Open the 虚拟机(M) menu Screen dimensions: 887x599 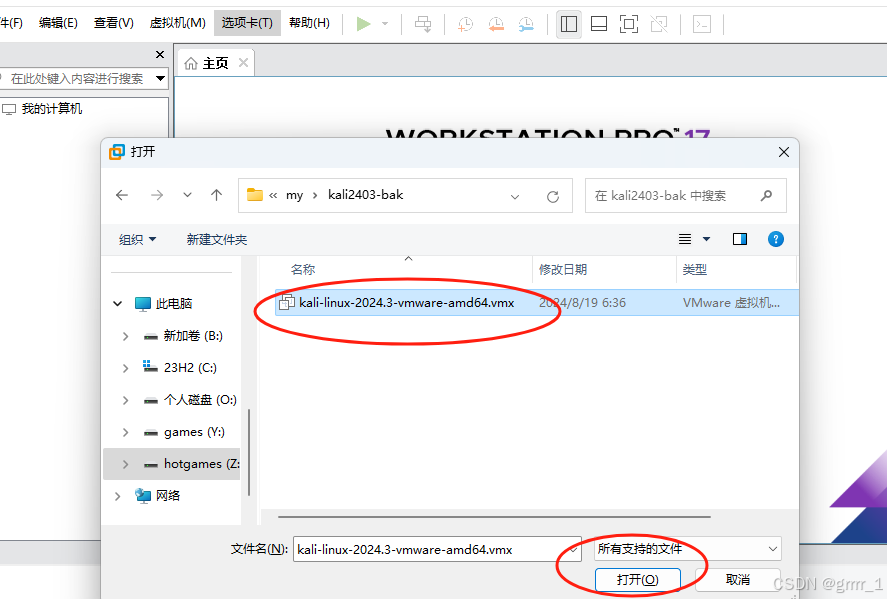click(178, 23)
